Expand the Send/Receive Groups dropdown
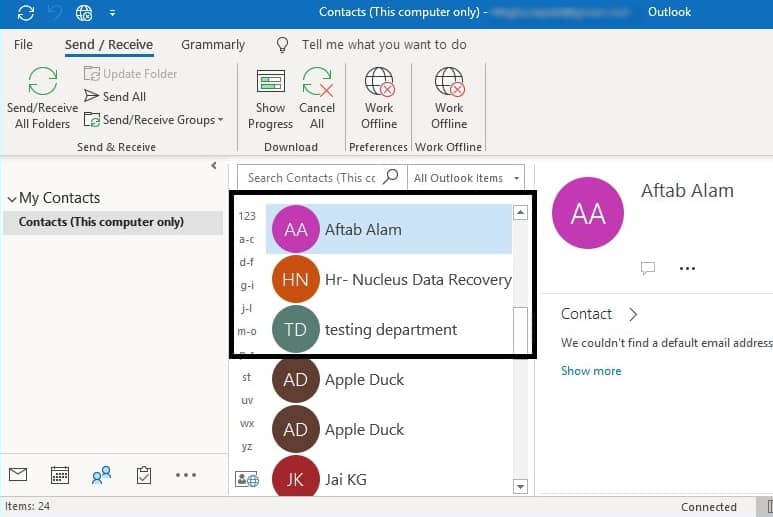 [x=153, y=120]
